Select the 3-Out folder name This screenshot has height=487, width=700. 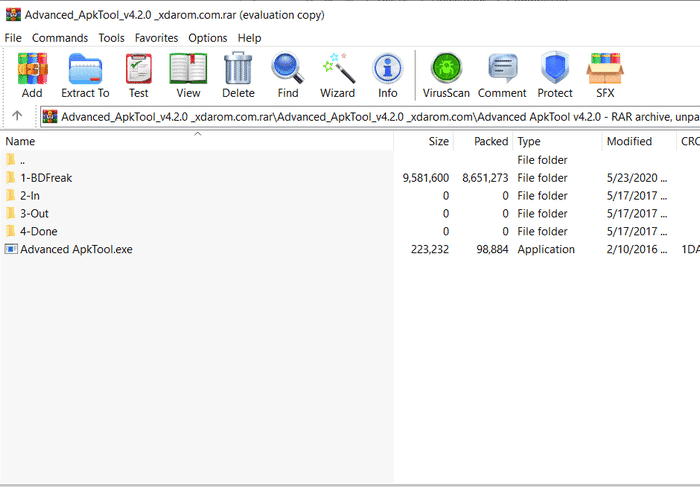tap(34, 213)
